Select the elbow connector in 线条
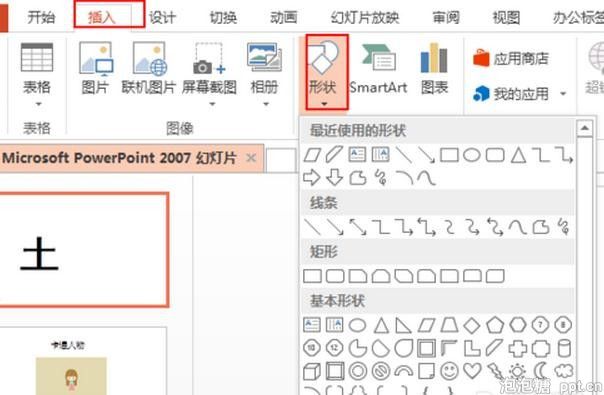Screen dimensions: 604x395 pyautogui.click(x=381, y=227)
